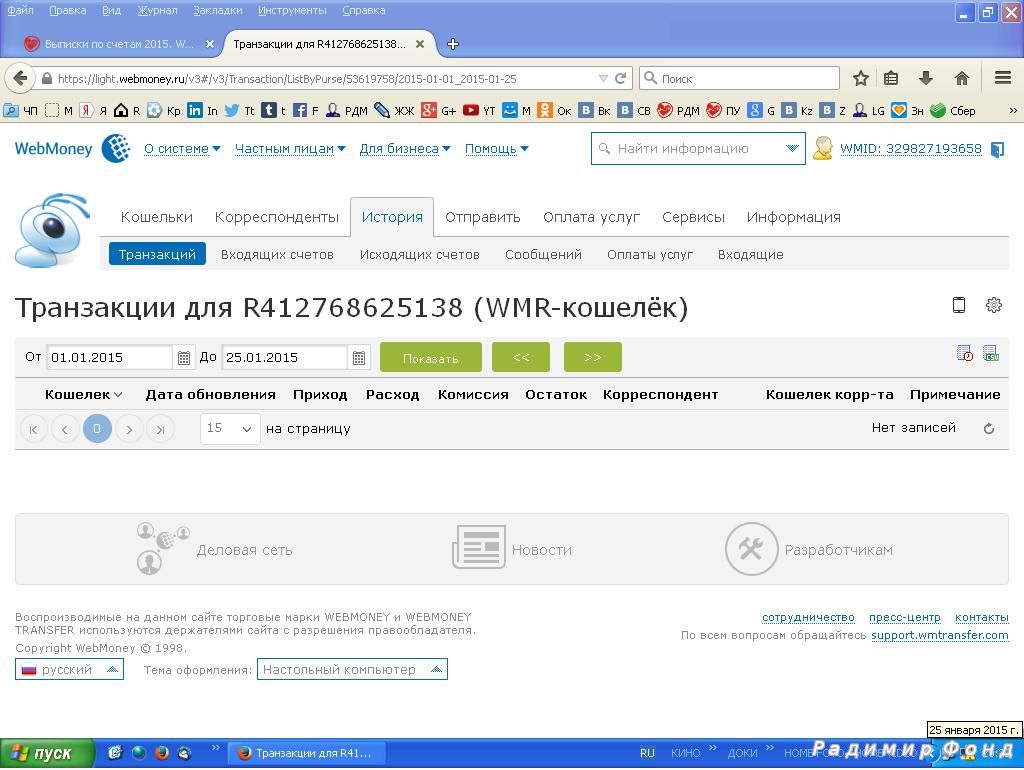Switch to mobile view icon near title
This screenshot has width=1024, height=770.
(x=959, y=305)
